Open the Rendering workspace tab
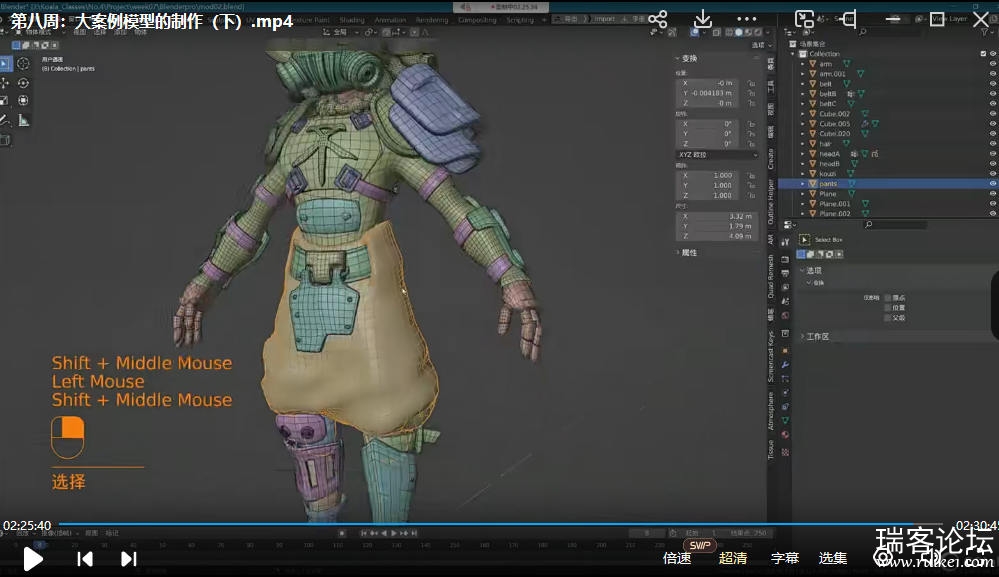Image resolution: width=999 pixels, height=577 pixels. 432,20
